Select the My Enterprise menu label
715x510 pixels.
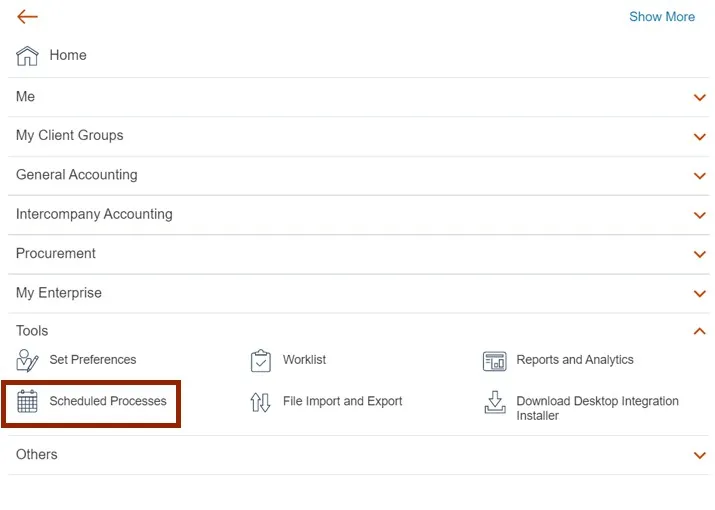tap(59, 293)
